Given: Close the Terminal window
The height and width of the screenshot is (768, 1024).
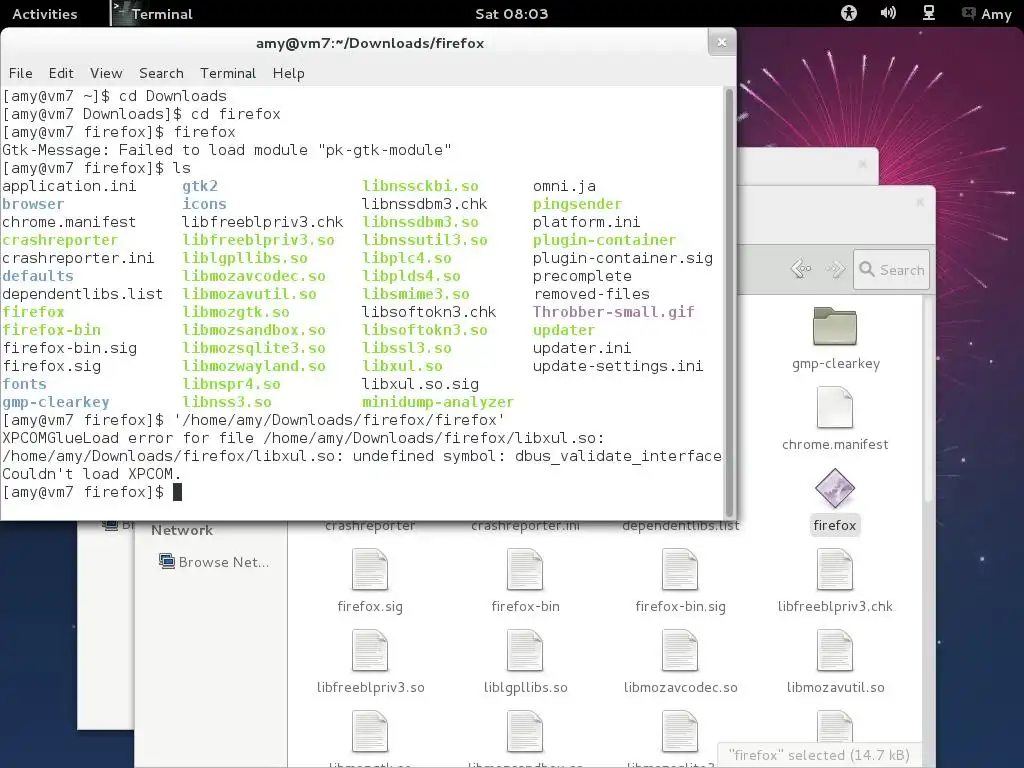Looking at the screenshot, I should click(x=722, y=42).
